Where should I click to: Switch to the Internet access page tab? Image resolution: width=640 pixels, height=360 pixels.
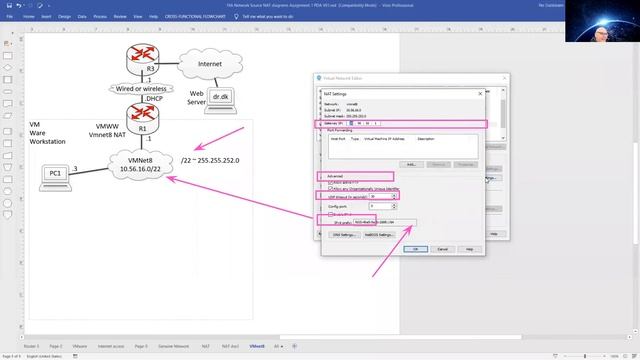[111, 346]
